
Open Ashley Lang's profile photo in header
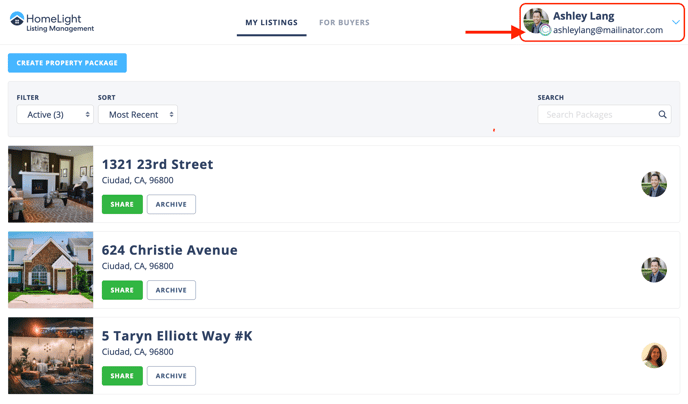click(536, 21)
